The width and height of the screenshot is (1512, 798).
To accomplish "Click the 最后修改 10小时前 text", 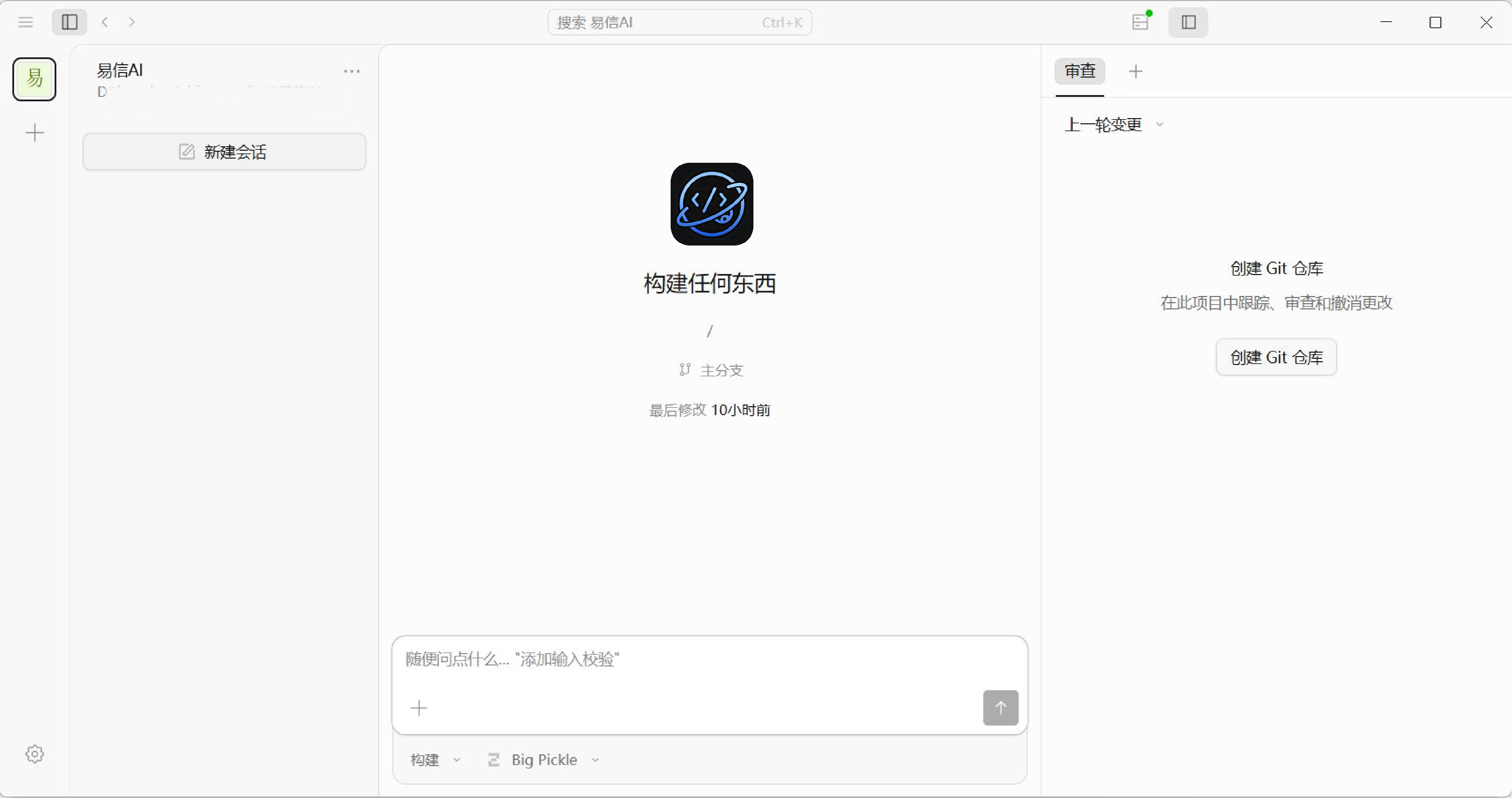I will 709,410.
